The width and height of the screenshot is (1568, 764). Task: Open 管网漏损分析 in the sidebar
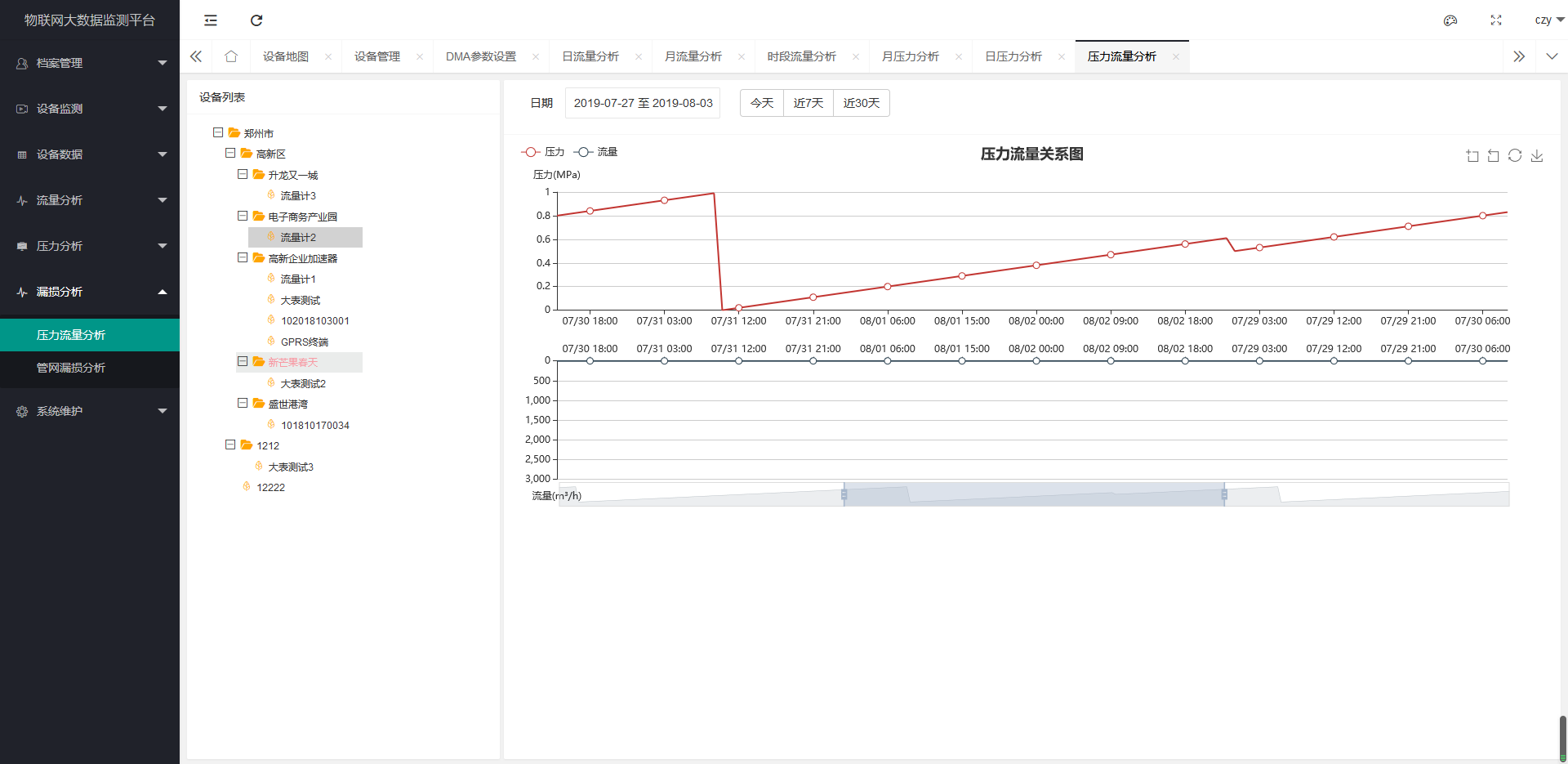point(71,368)
